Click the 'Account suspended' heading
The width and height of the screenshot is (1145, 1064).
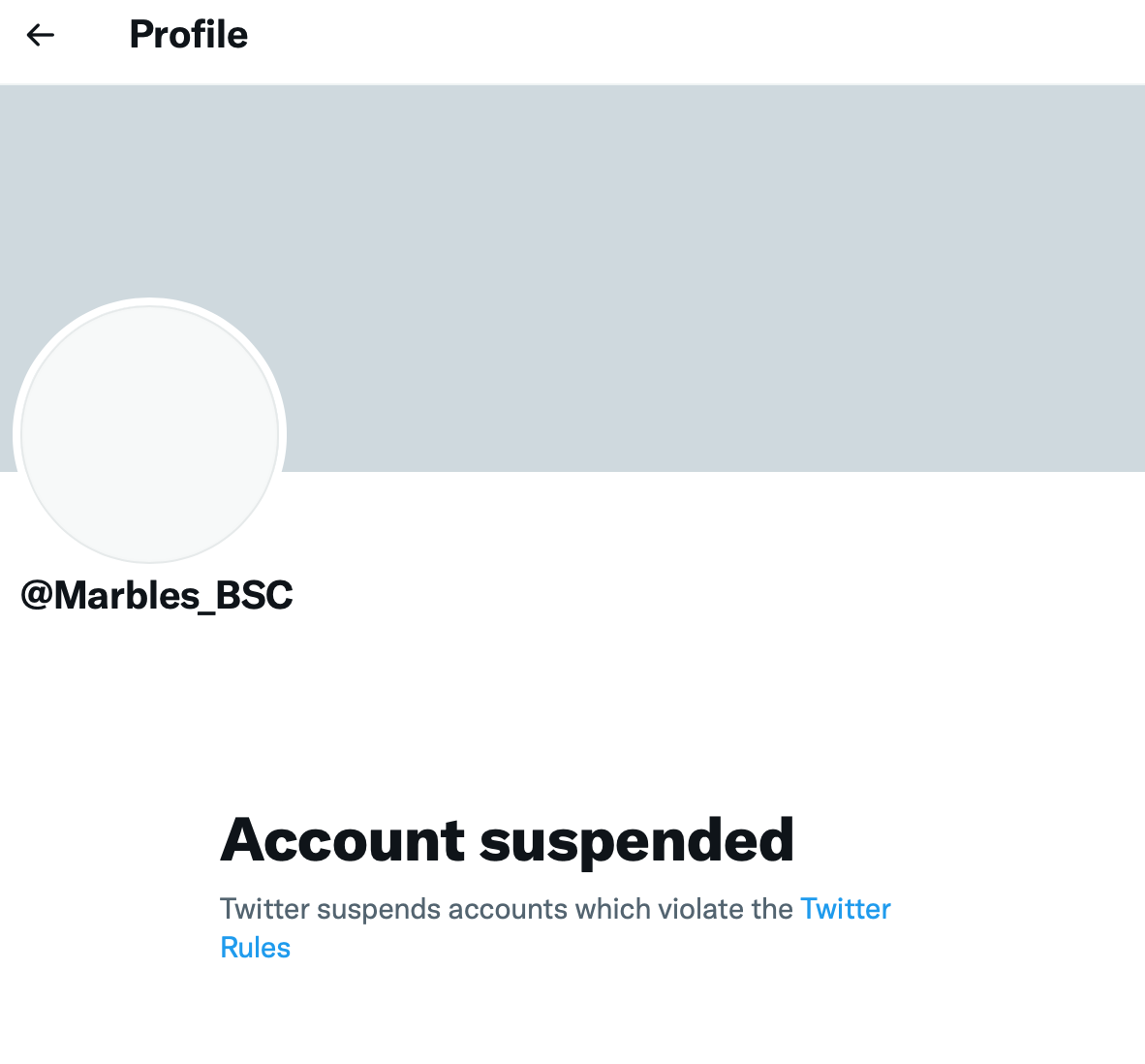tap(507, 840)
